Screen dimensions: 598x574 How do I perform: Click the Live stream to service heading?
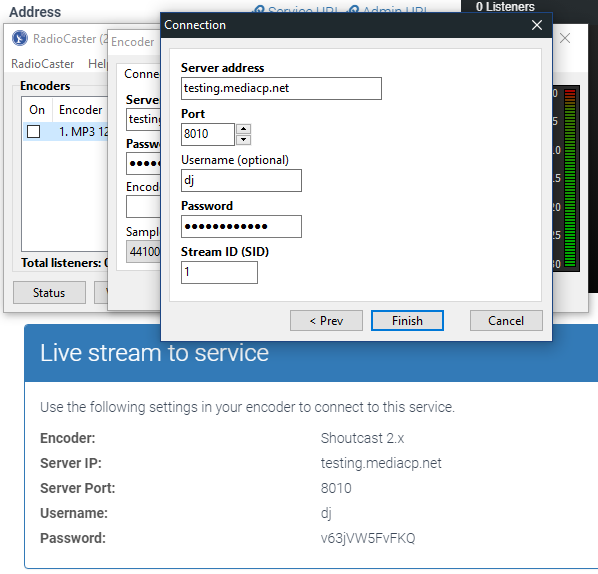154,352
